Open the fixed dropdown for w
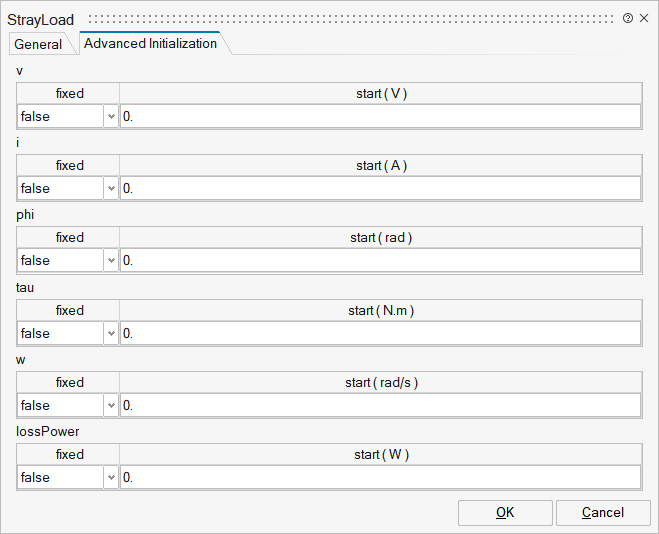The width and height of the screenshot is (659, 534). coord(110,405)
